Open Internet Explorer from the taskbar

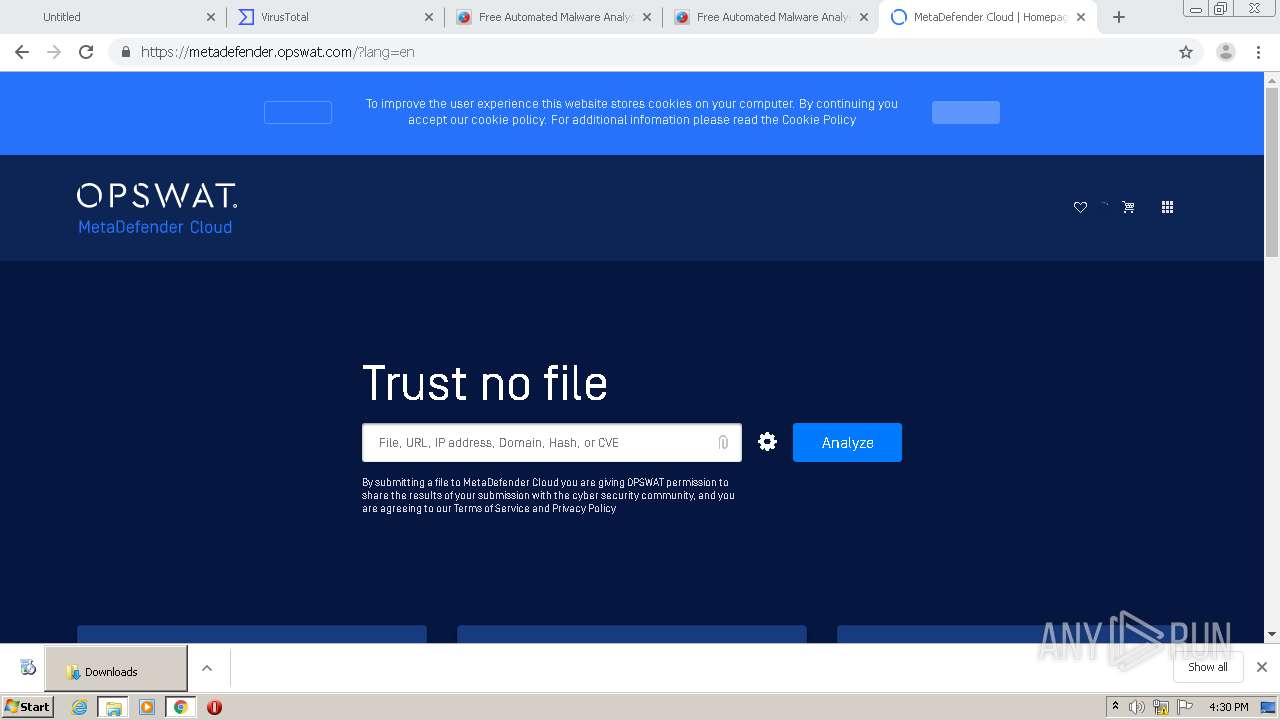coord(80,707)
